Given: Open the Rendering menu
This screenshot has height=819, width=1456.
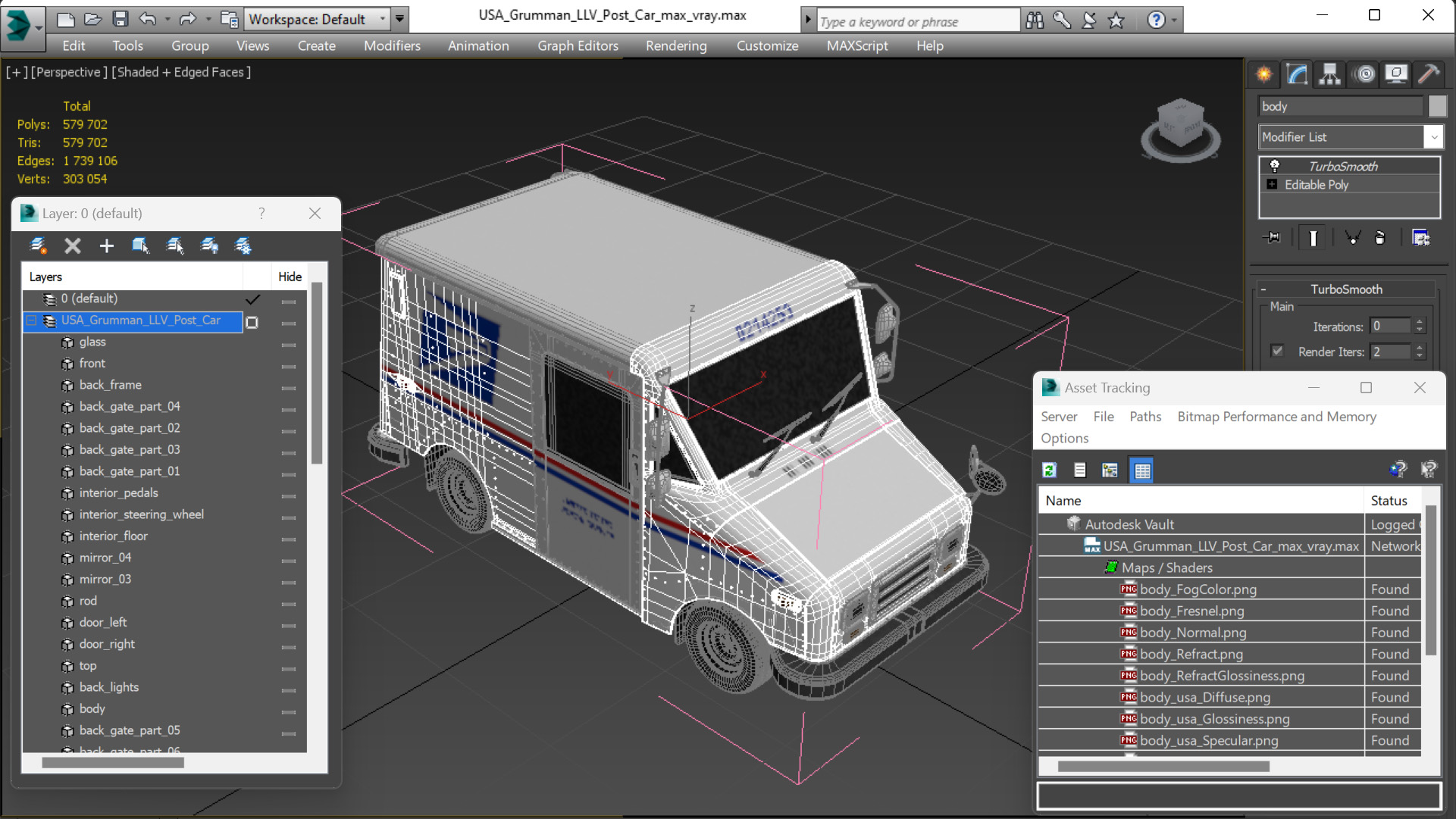Looking at the screenshot, I should 676,46.
